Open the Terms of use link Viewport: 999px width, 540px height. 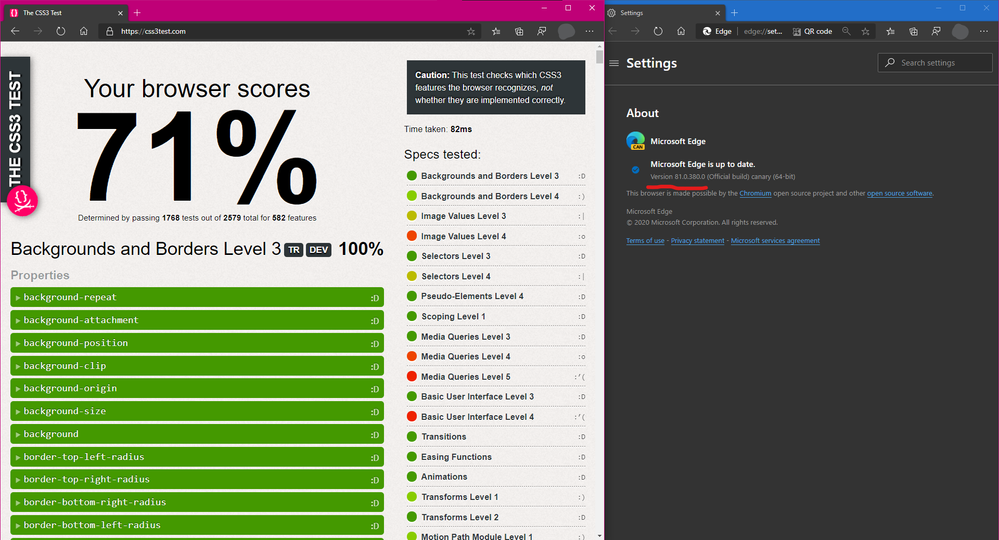(645, 241)
